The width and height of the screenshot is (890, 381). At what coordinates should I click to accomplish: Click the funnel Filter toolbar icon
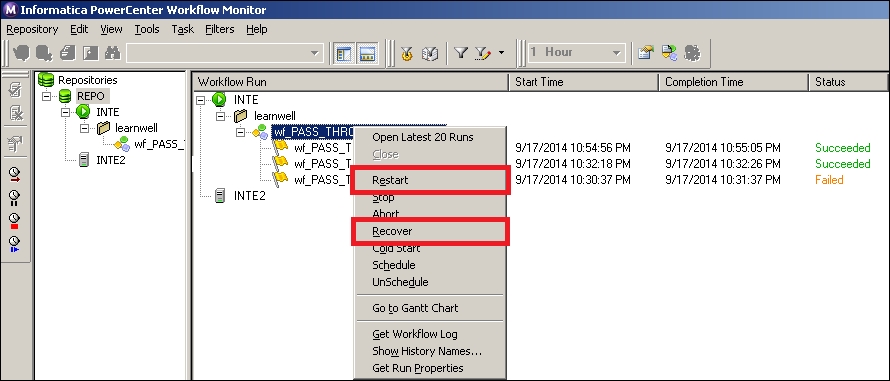coord(461,53)
